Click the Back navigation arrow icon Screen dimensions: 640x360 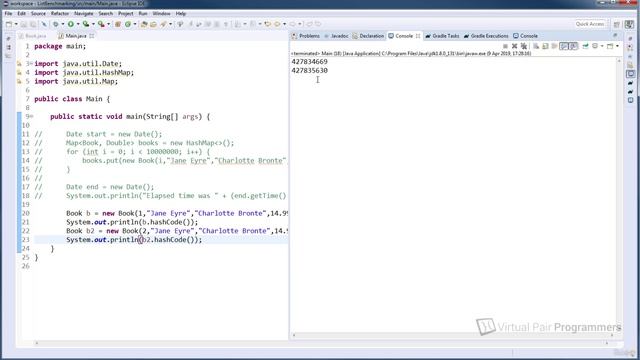click(277, 24)
